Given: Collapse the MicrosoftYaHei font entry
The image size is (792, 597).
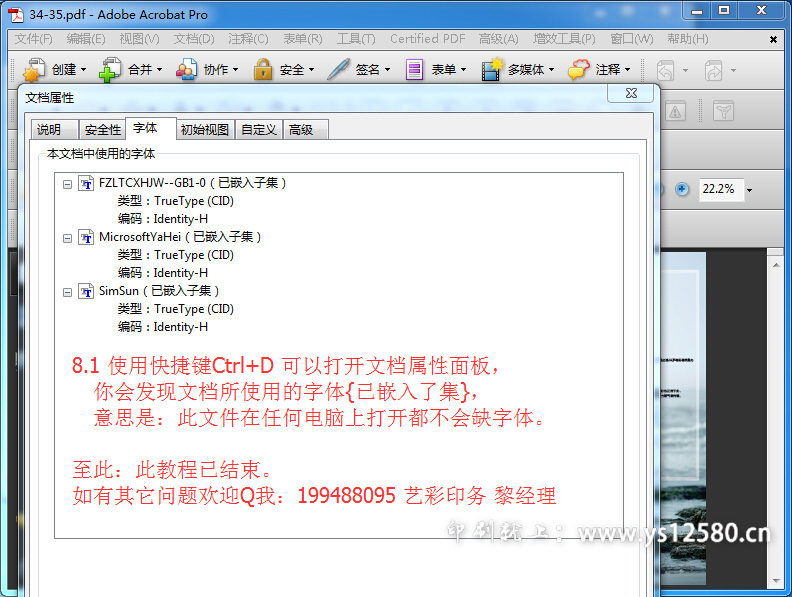Looking at the screenshot, I should 68,237.
